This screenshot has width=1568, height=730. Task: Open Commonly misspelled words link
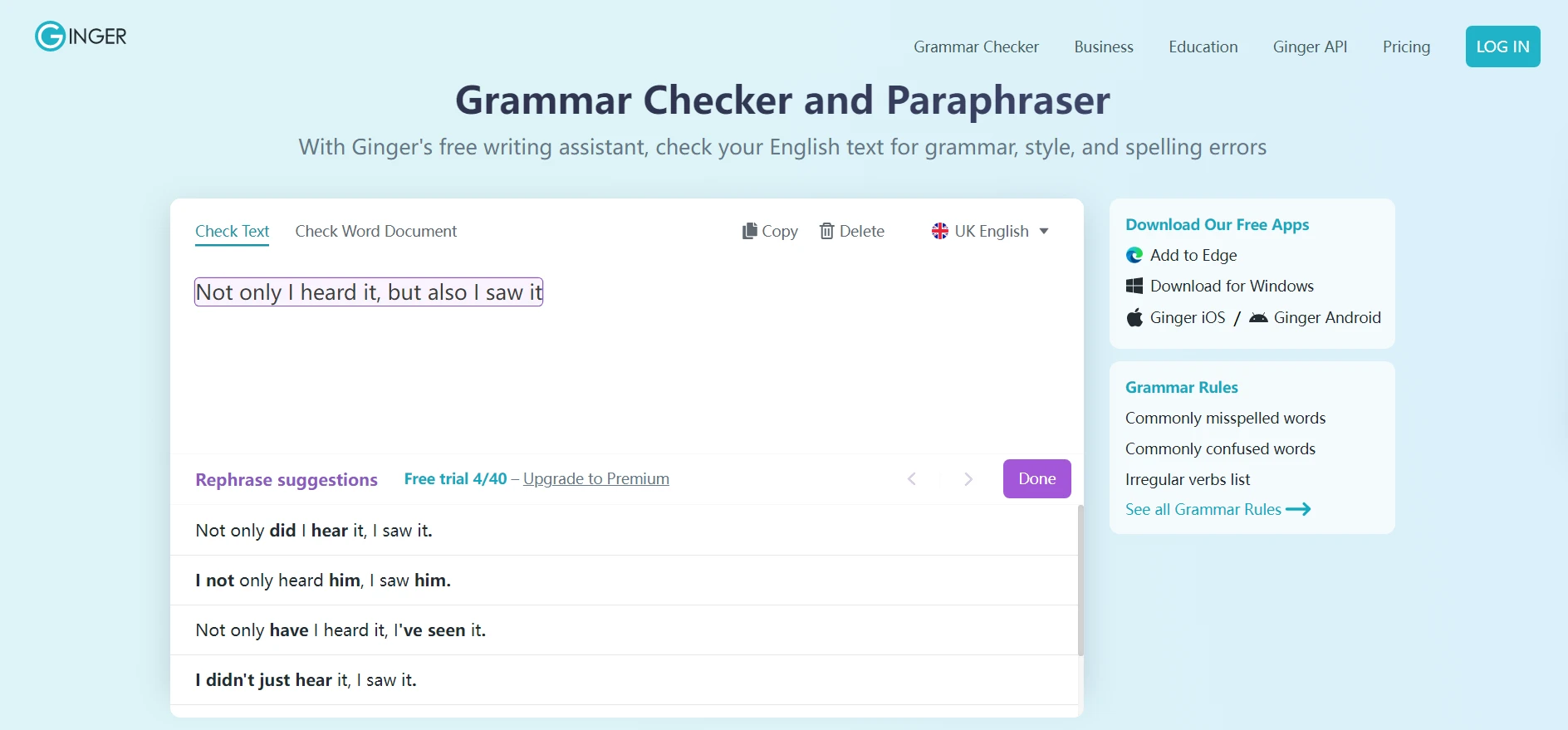1225,418
